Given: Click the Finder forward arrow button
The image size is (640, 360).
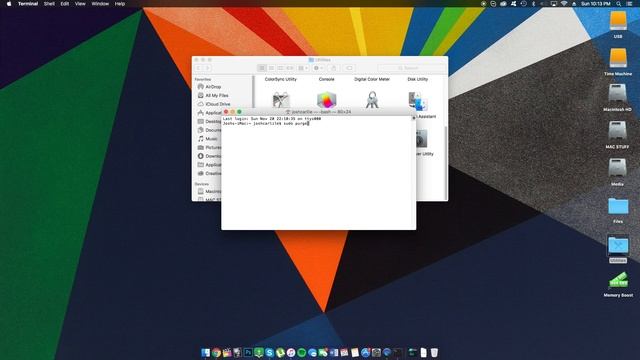Looking at the screenshot, I should tap(207, 68).
